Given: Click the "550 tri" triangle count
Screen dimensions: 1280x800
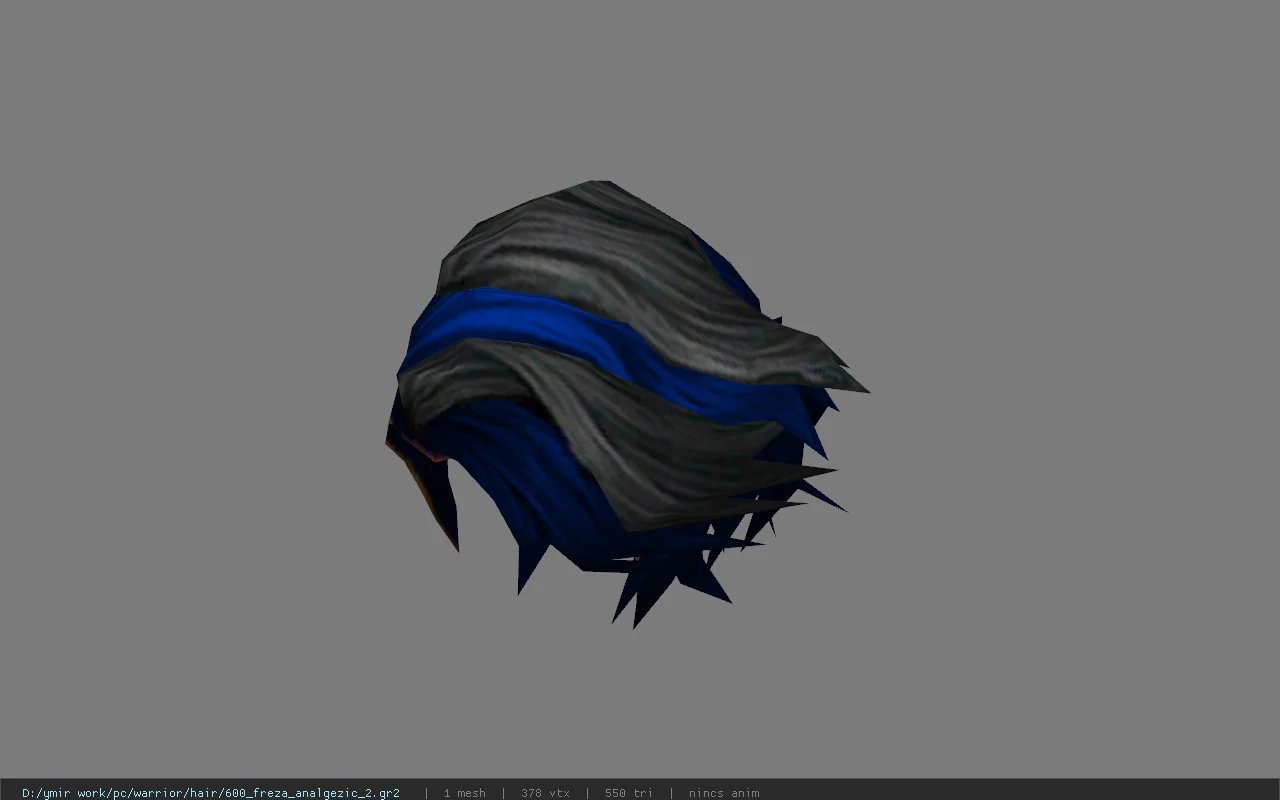Looking at the screenshot, I should click(x=629, y=793).
